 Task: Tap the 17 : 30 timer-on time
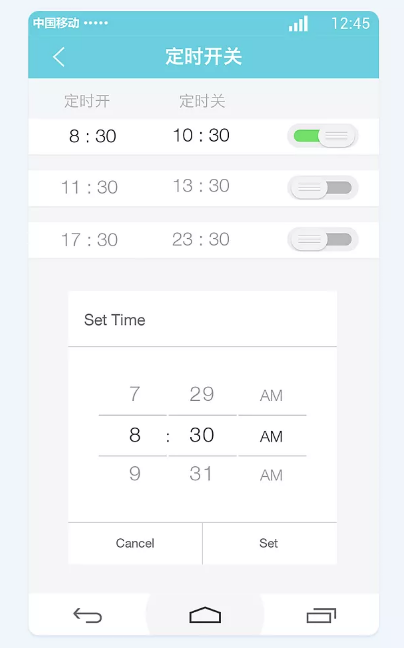(x=90, y=240)
